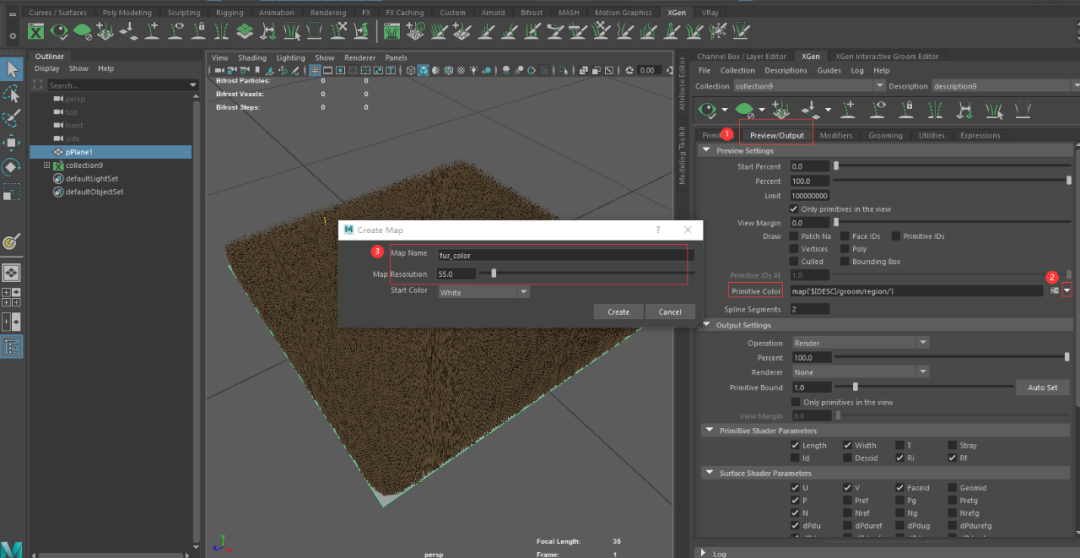Pick the Paint selection tool
Viewport: 1080px width, 558px height.
(x=12, y=119)
